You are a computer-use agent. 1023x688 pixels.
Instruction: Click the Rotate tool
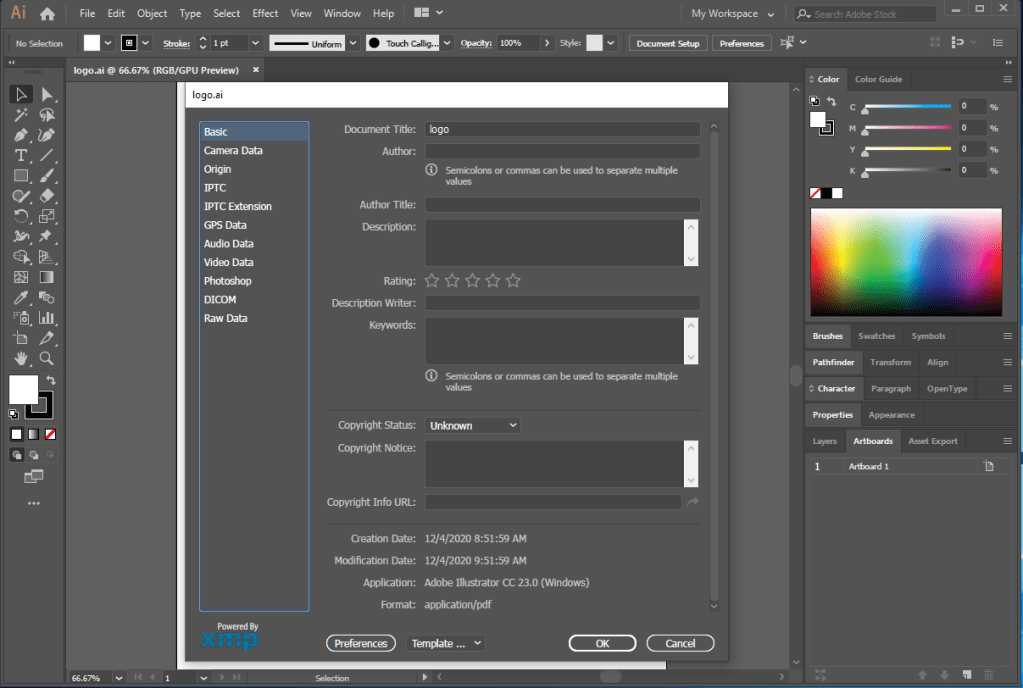click(x=20, y=216)
